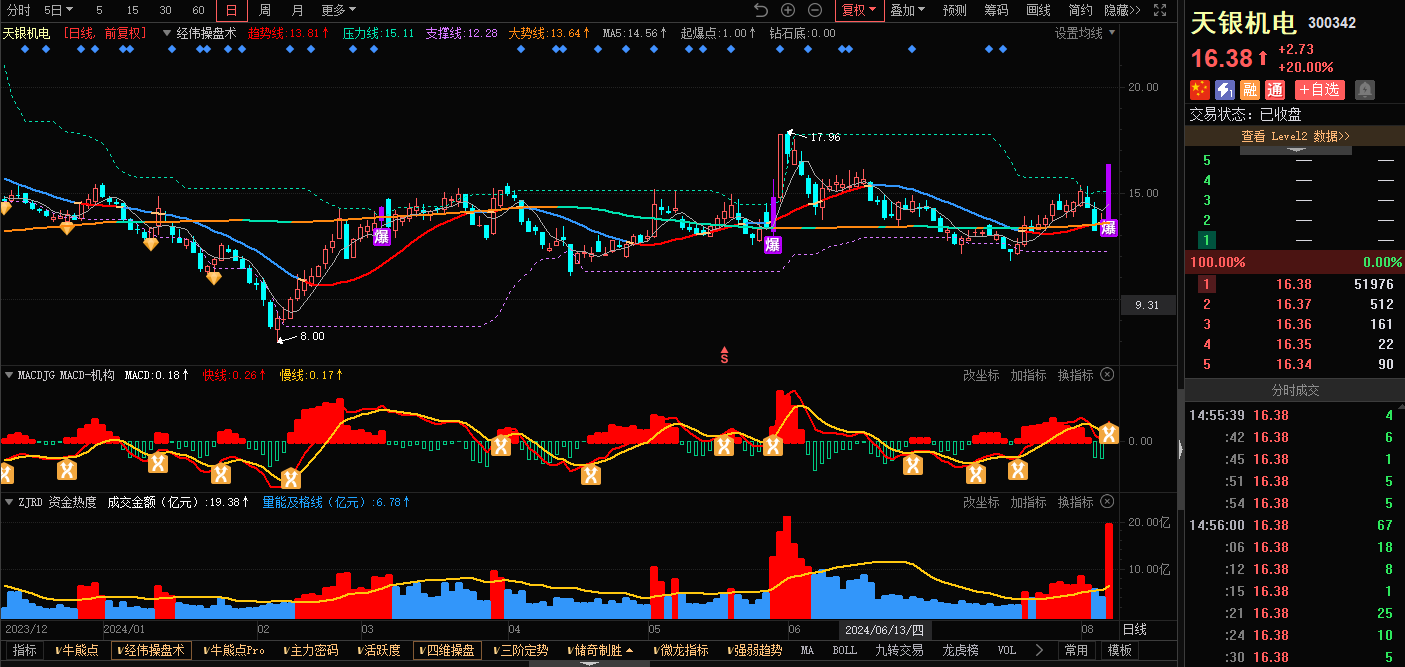Zoom in chart with the plus circle icon
Image resolution: width=1405 pixels, height=667 pixels.
(x=788, y=10)
